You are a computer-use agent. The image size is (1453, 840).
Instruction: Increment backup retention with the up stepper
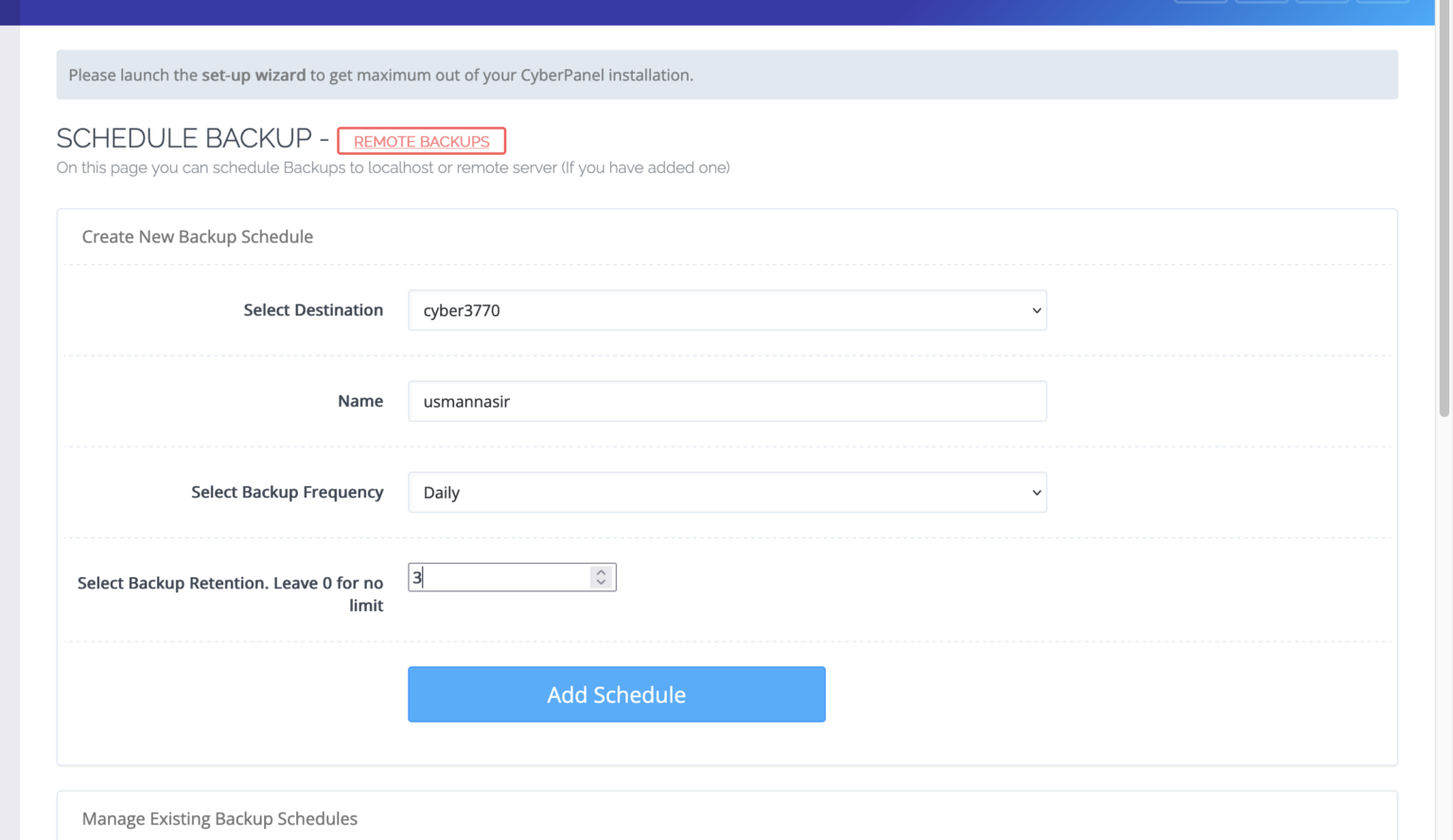click(601, 570)
